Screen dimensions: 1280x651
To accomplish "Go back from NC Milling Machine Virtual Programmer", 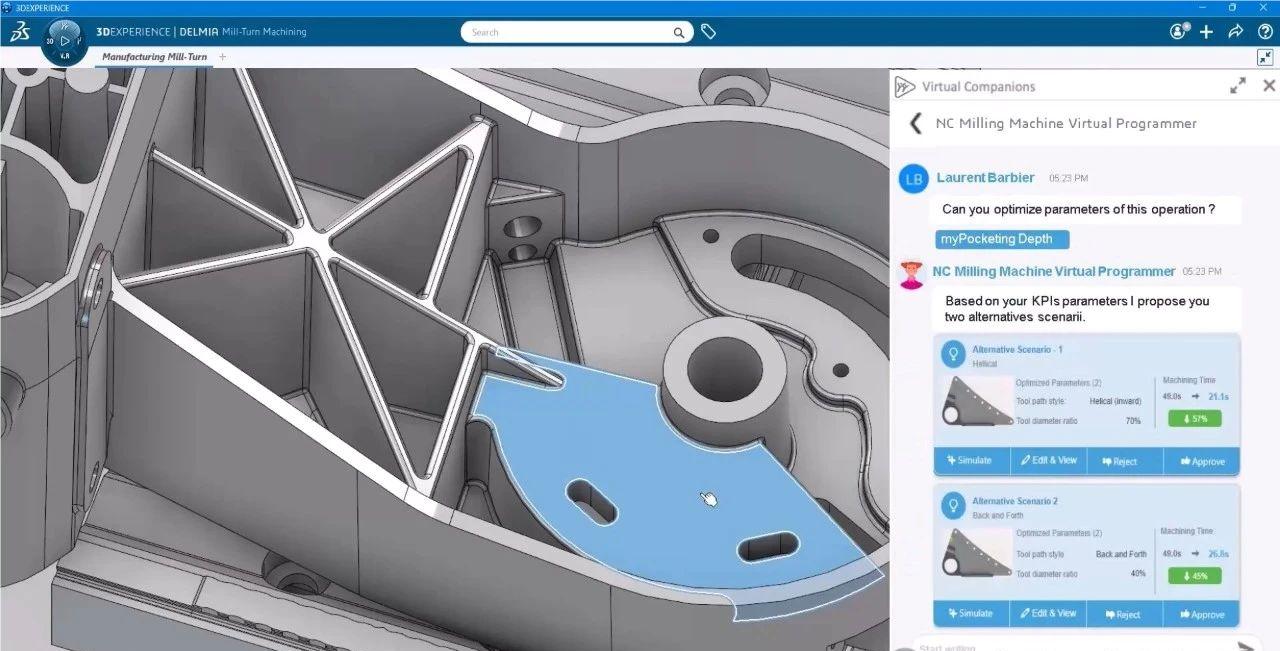I will [914, 123].
